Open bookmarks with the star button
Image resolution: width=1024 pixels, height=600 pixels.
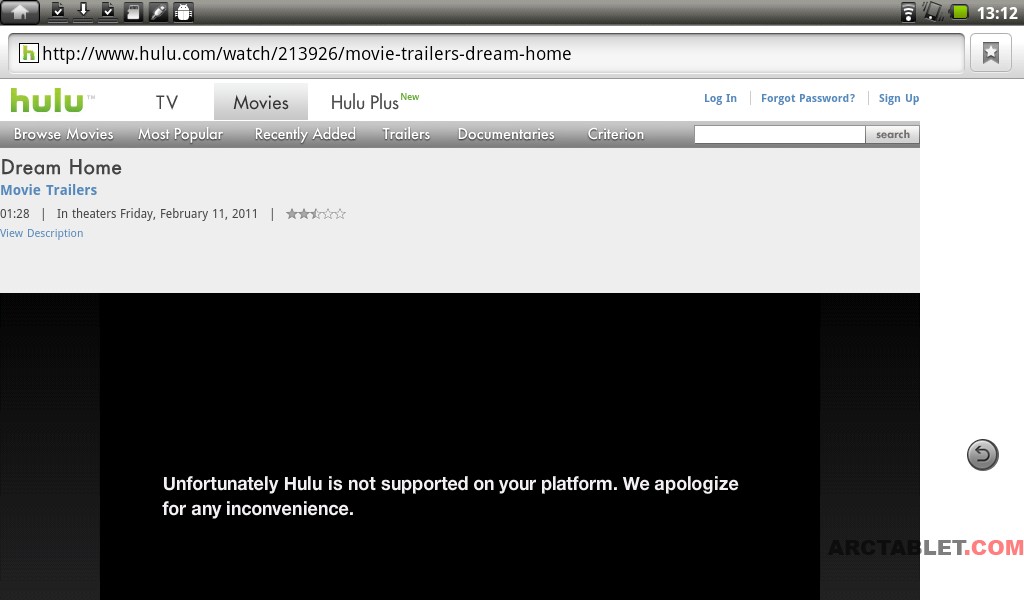pos(991,53)
